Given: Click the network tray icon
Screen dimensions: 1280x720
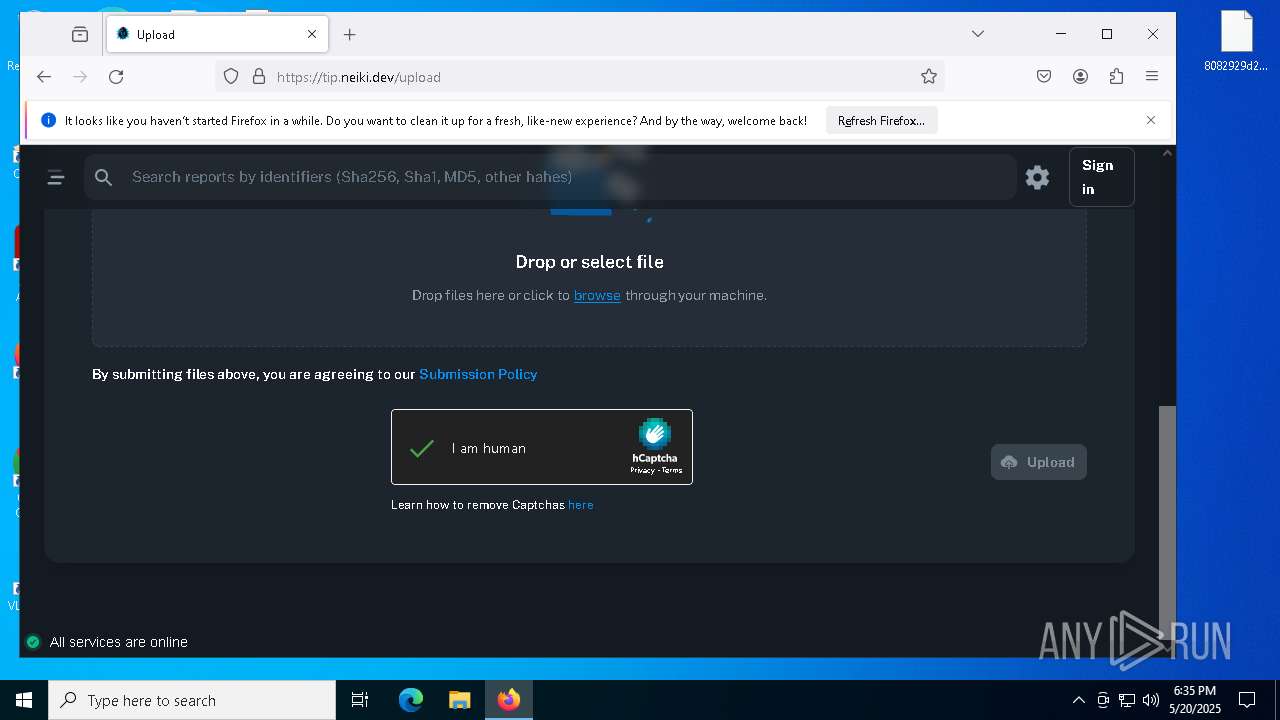Looking at the screenshot, I should 1127,700.
